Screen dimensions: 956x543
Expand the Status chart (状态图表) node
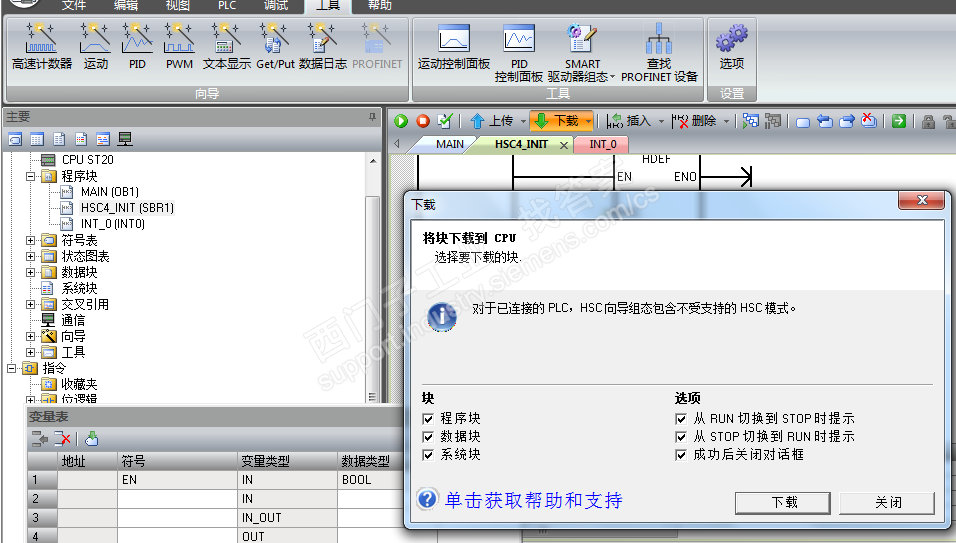click(x=30, y=257)
